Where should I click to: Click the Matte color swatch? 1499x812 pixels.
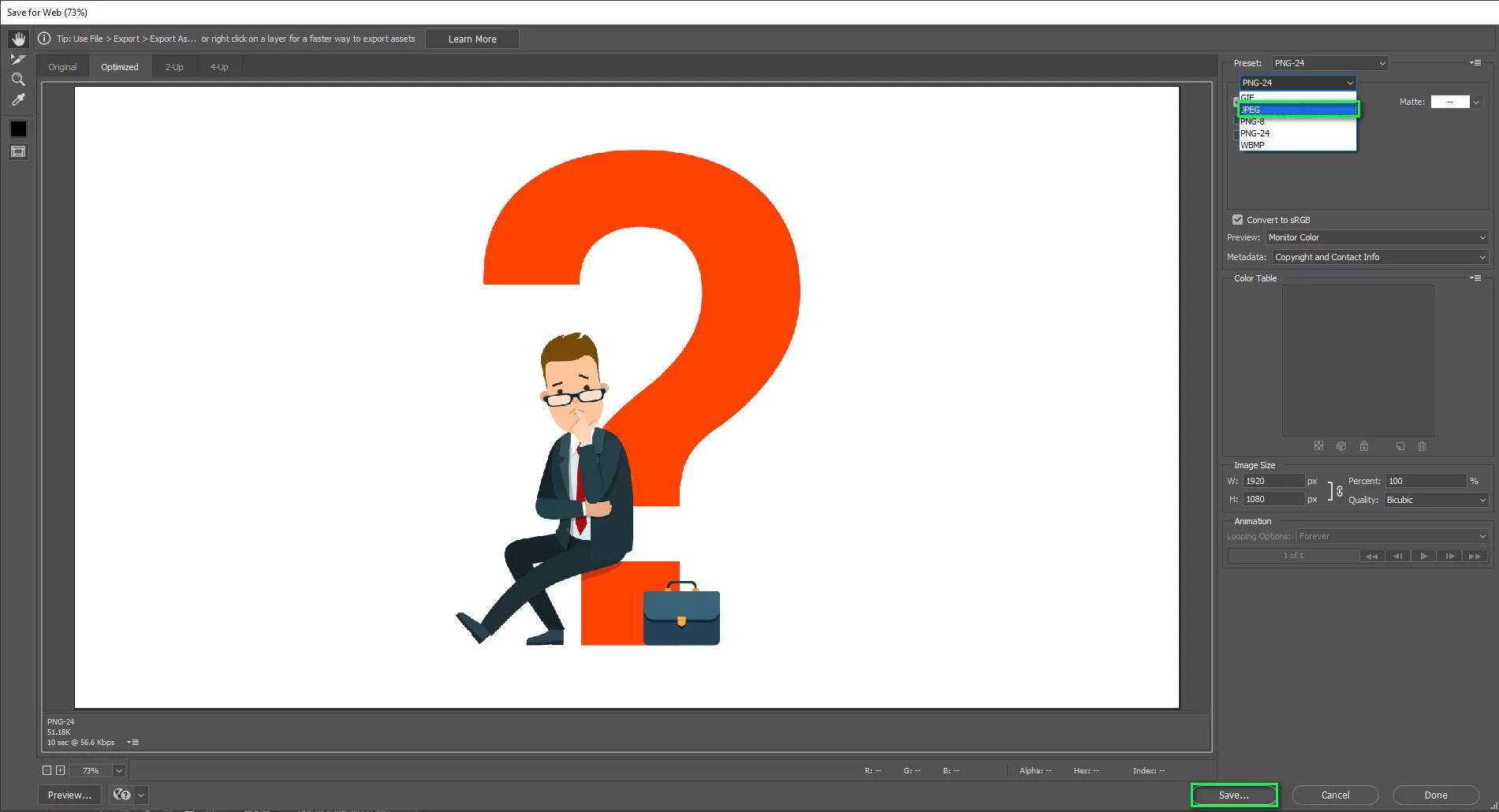1450,102
